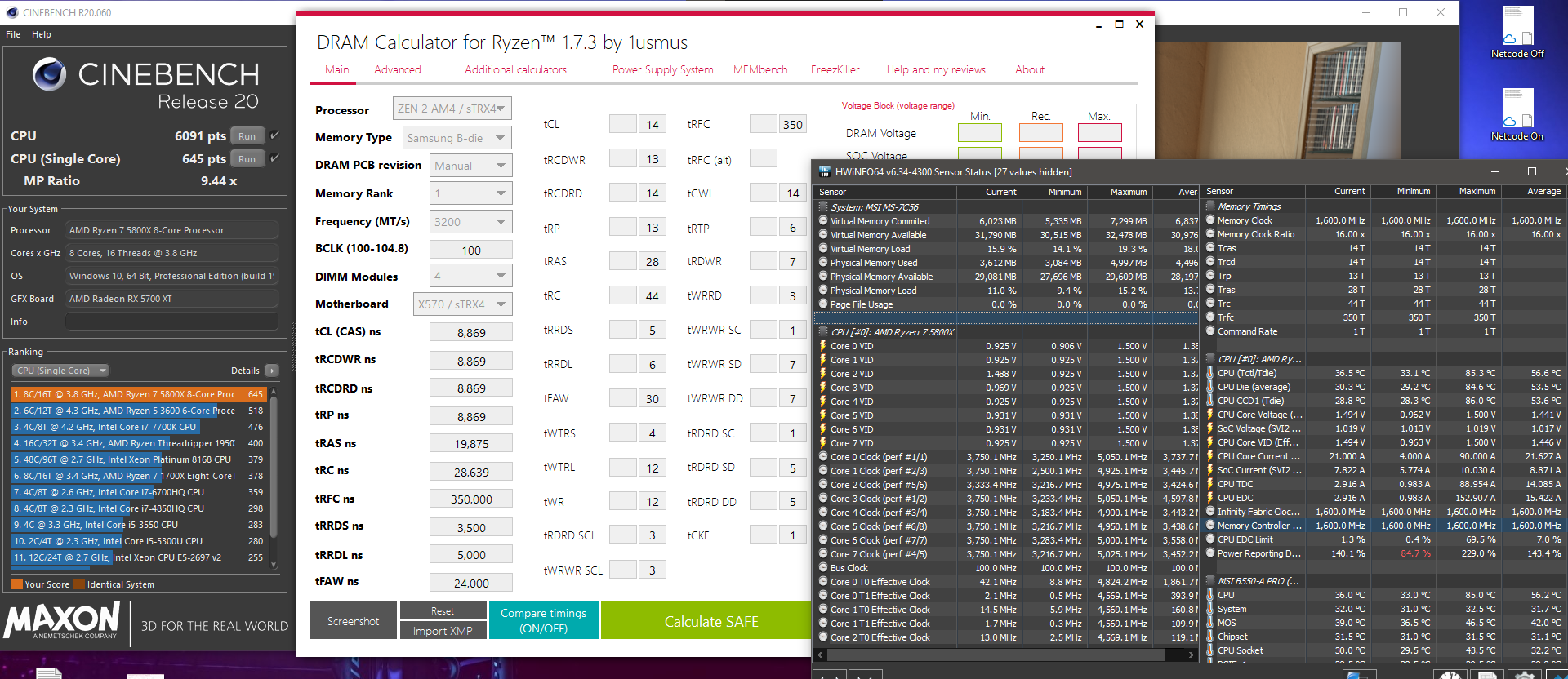Click the DRAM Voltage Min green field

(x=980, y=132)
